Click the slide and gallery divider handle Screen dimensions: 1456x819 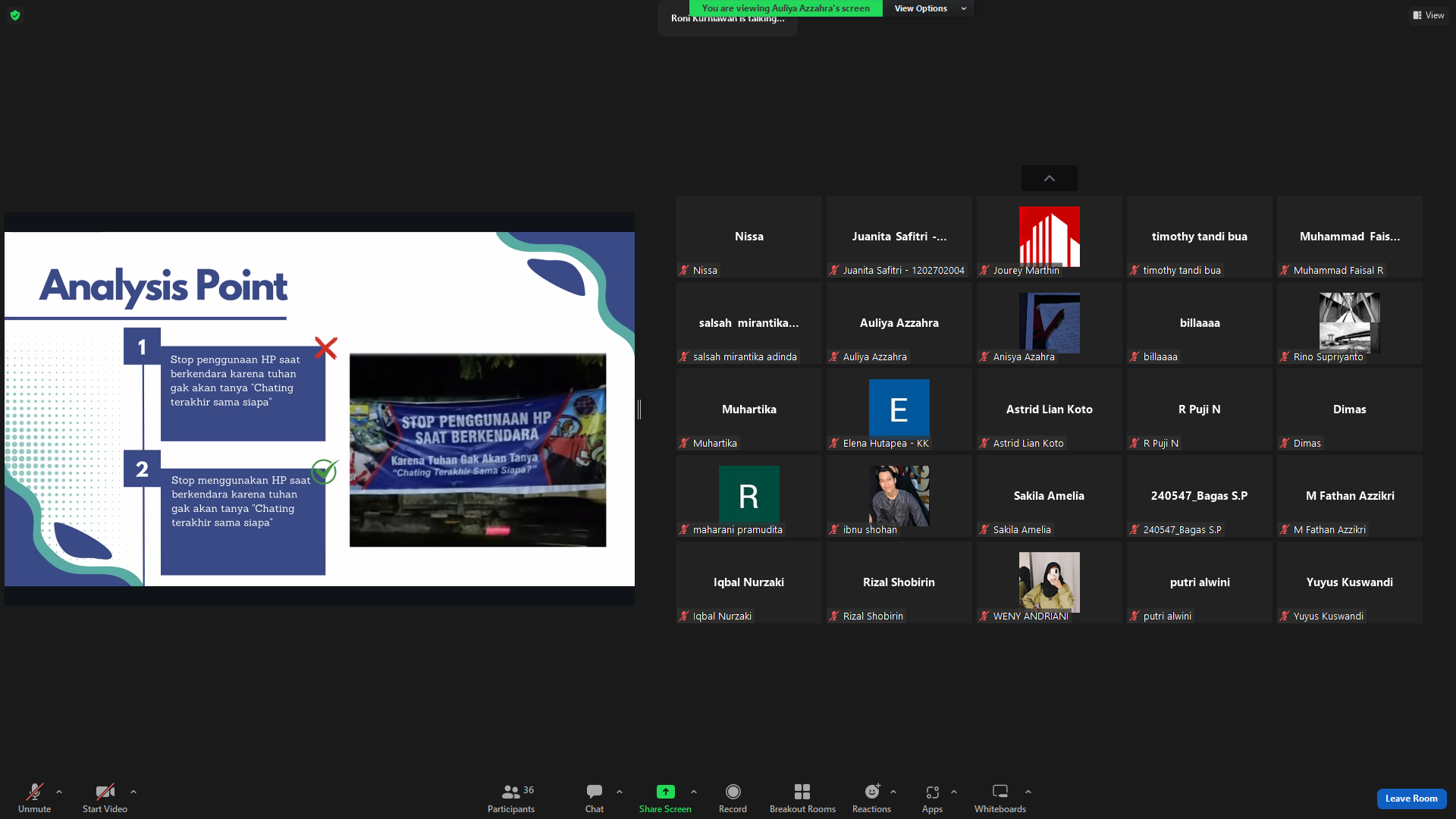[639, 409]
